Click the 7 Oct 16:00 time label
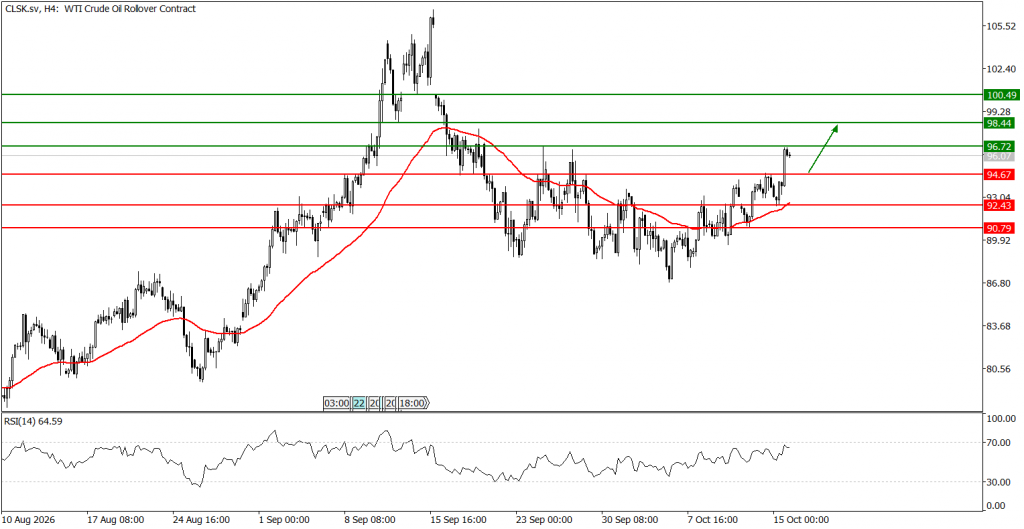This screenshot has height=529, width=1024. pyautogui.click(x=712, y=520)
